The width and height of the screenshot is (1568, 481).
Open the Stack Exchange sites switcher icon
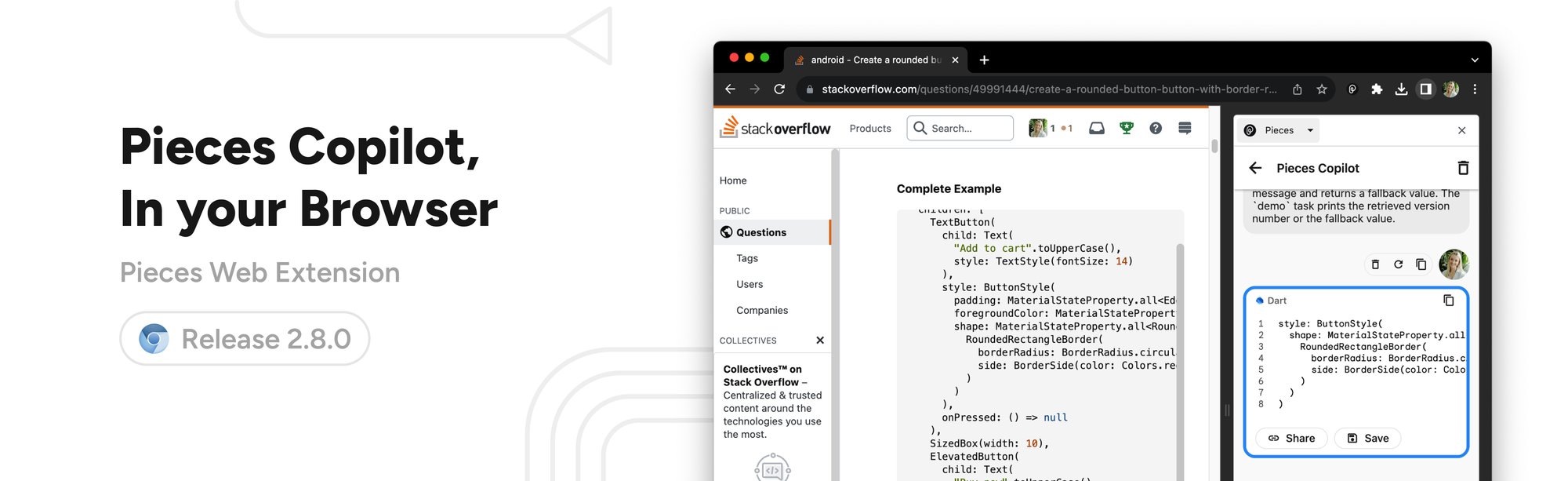click(1185, 128)
